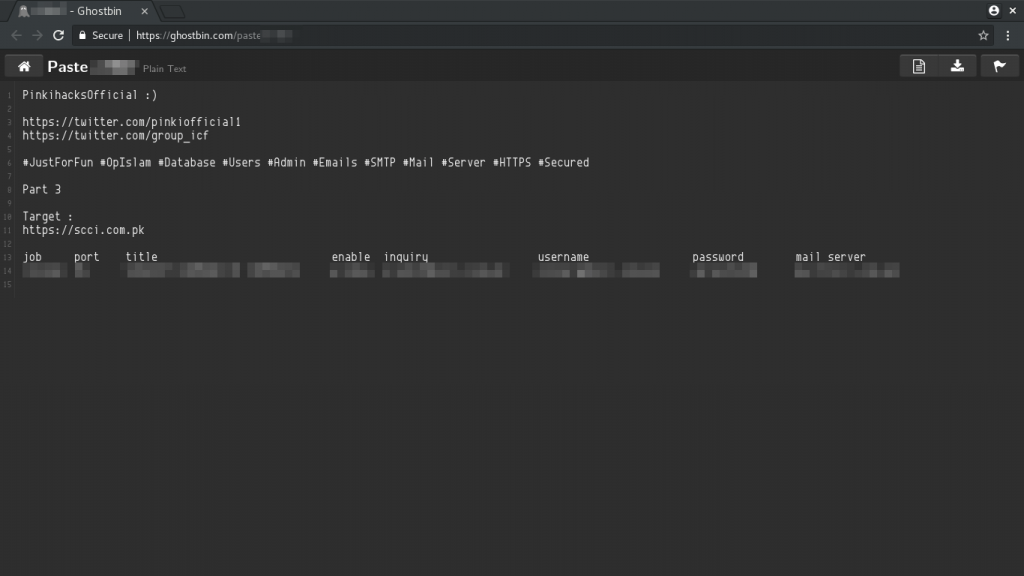Click the password column header
1024x576 pixels.
click(x=718, y=257)
